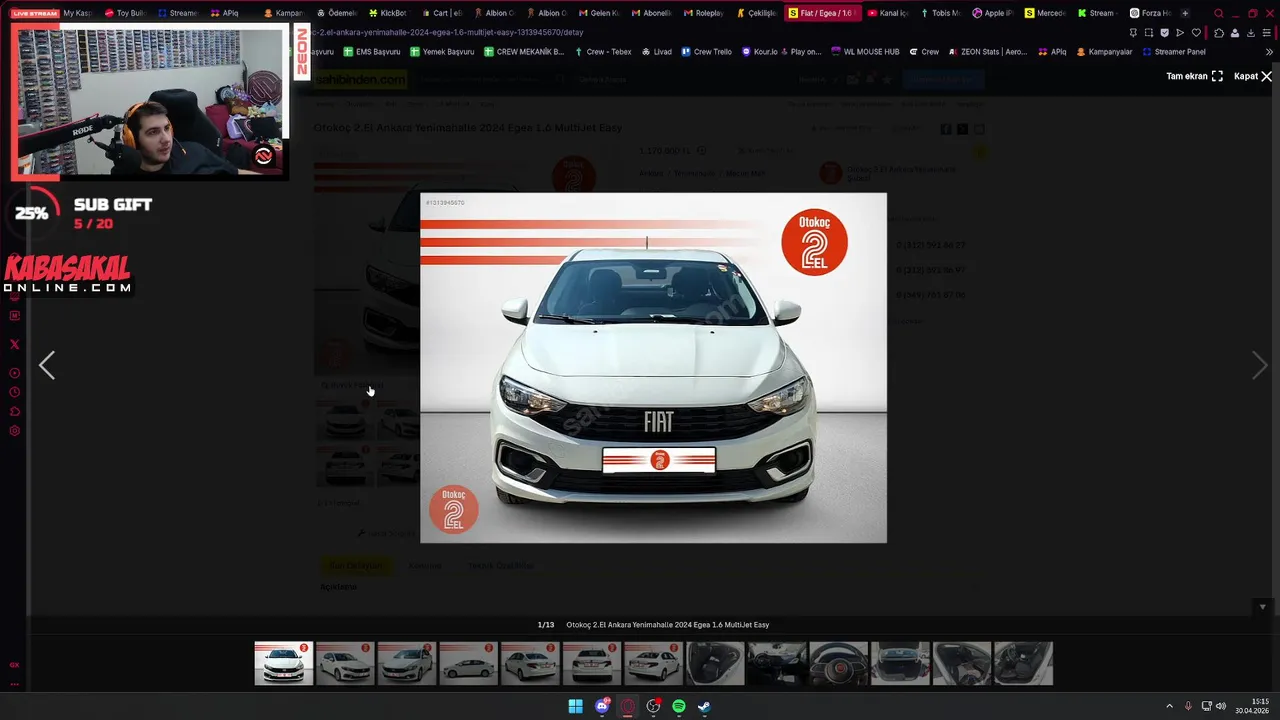Open the tab search magnifier icon
This screenshot has width=1280, height=720.
click(x=1218, y=13)
